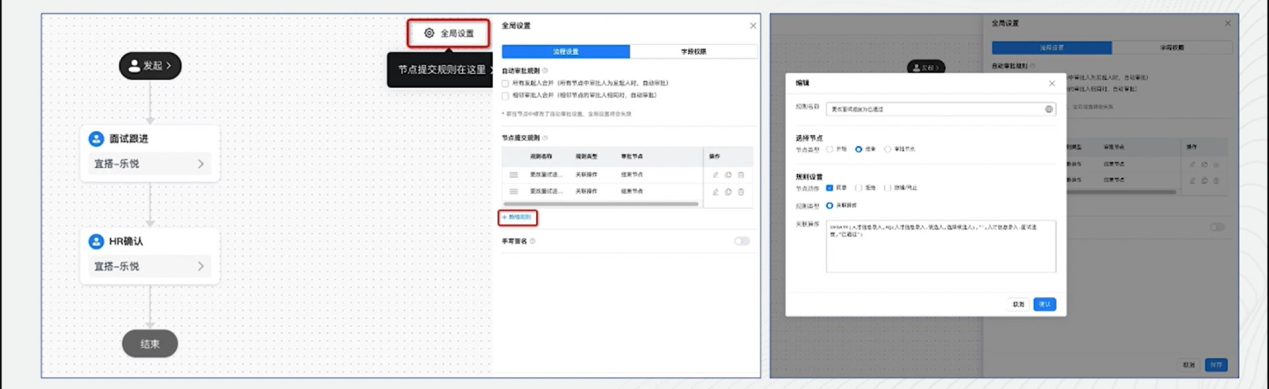1269x389 pixels.
Task: Toggle 撤销/终止 node action checkbox
Action: point(887,187)
